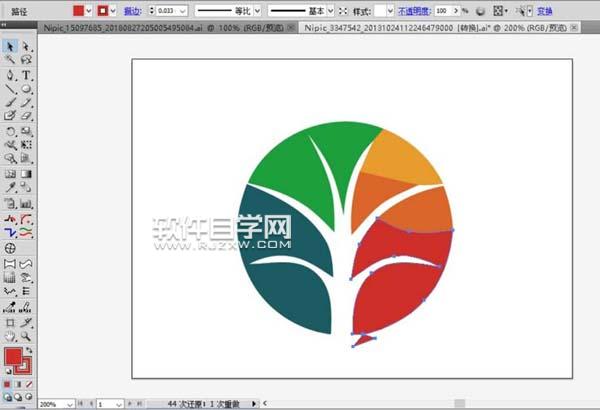Select the Paintbrush tool
The image size is (600, 410).
pyautogui.click(x=10, y=102)
